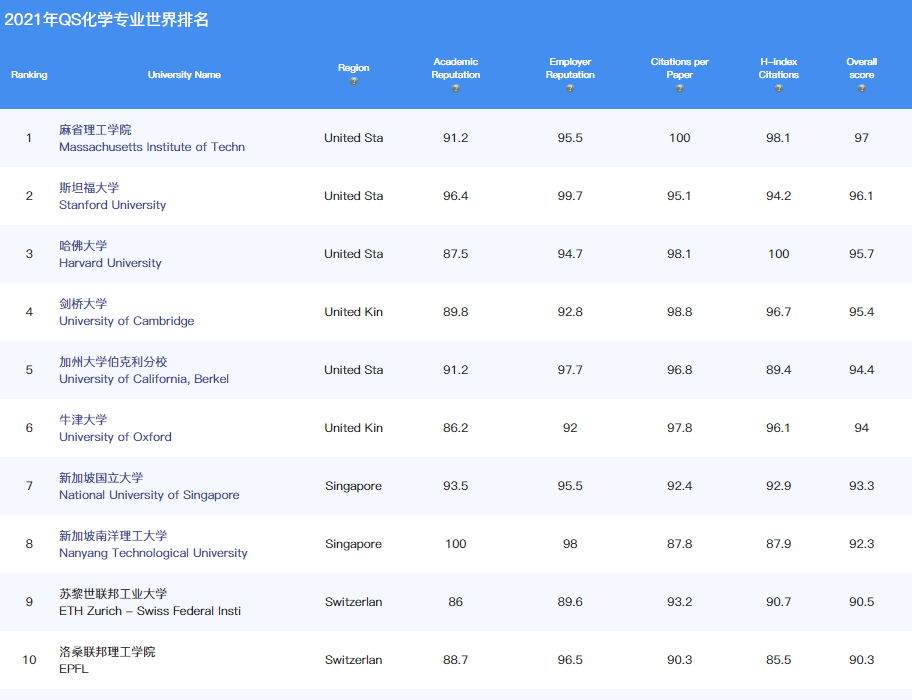The width and height of the screenshot is (912, 700).
Task: Select Berkeley's employer reputation 97.7
Action: [x=570, y=370]
